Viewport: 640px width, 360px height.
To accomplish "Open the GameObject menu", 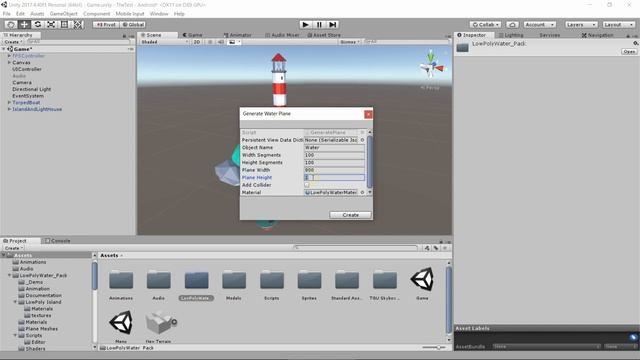I will 64,13.
